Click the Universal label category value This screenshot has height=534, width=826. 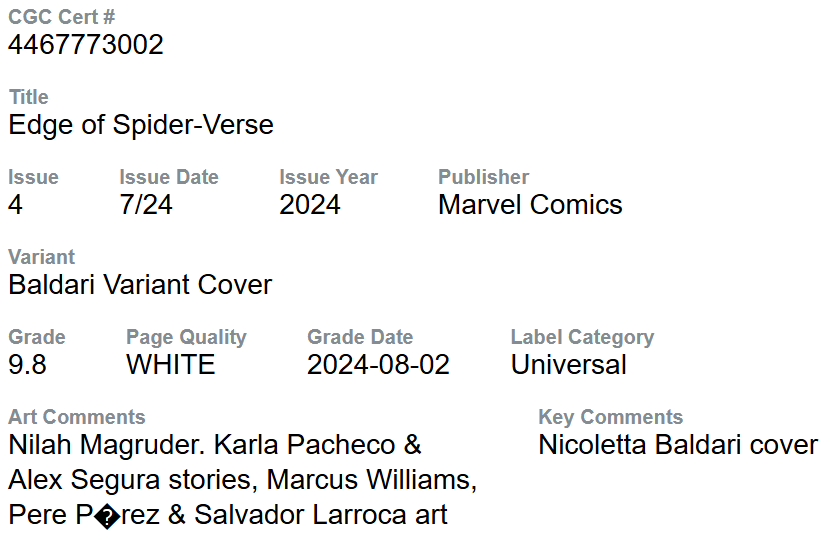[x=569, y=365]
